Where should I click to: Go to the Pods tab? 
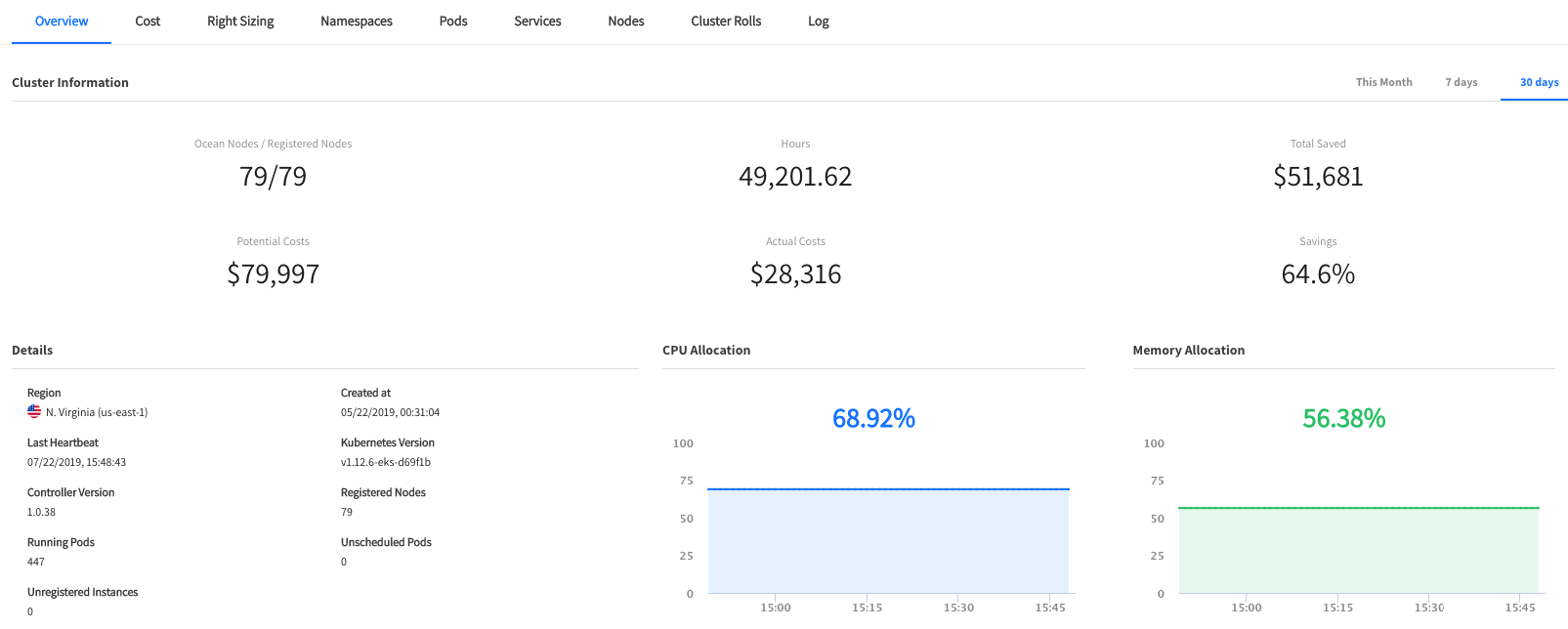click(453, 21)
